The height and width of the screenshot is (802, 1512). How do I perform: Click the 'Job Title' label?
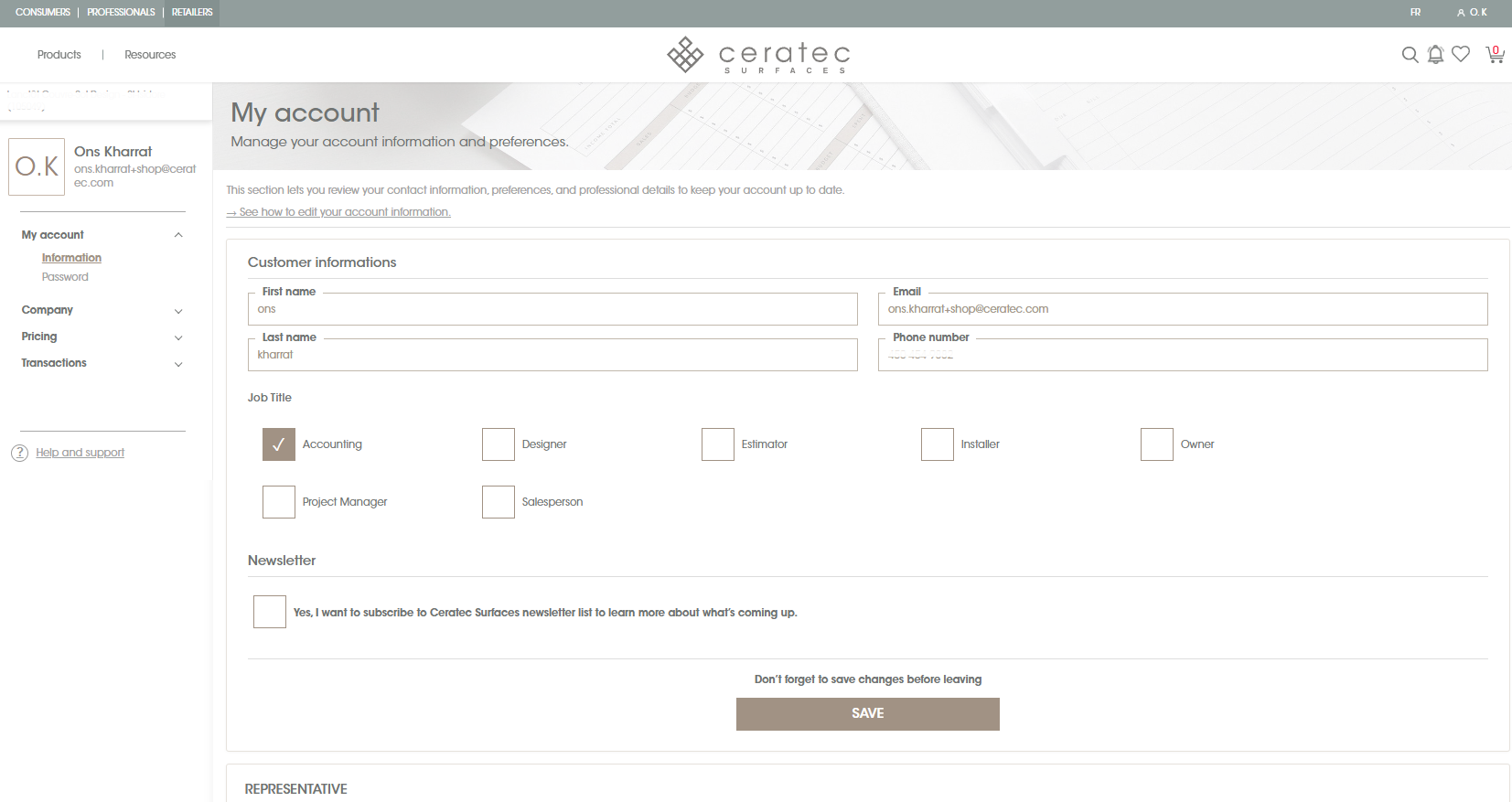point(270,398)
